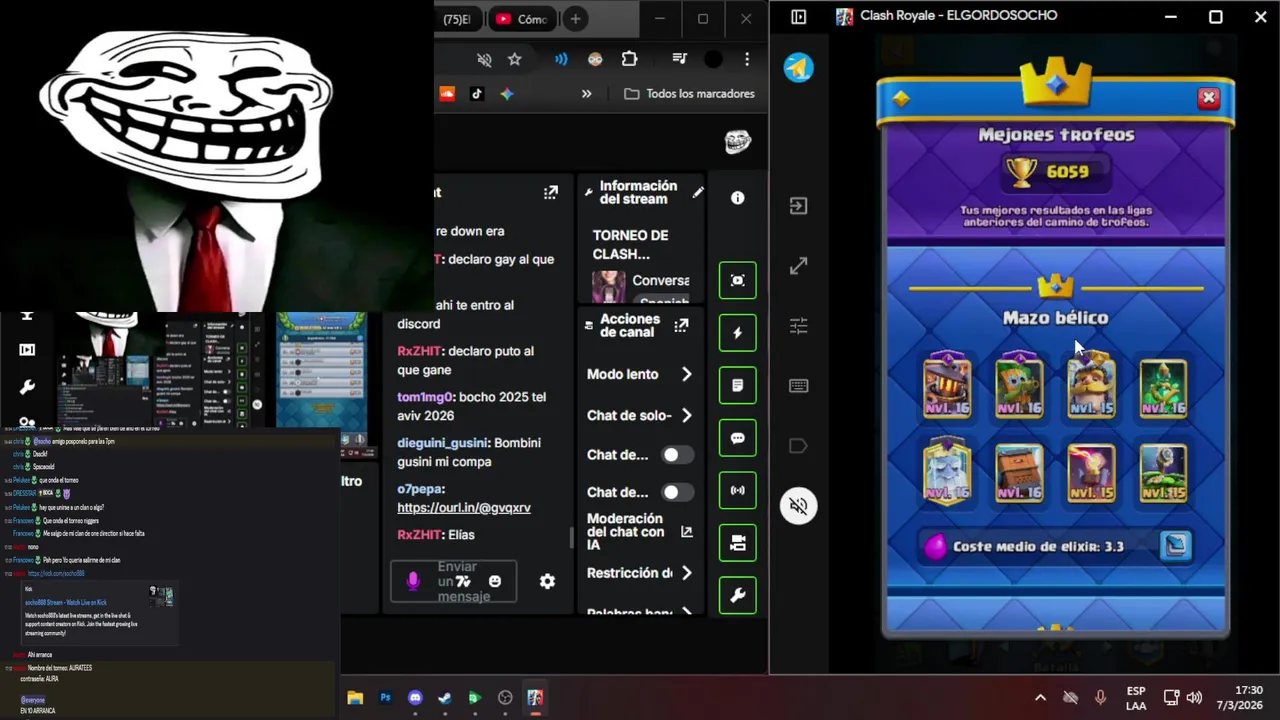Bookmark this page with the star icon
This screenshot has height=720, width=1280.
click(x=514, y=60)
